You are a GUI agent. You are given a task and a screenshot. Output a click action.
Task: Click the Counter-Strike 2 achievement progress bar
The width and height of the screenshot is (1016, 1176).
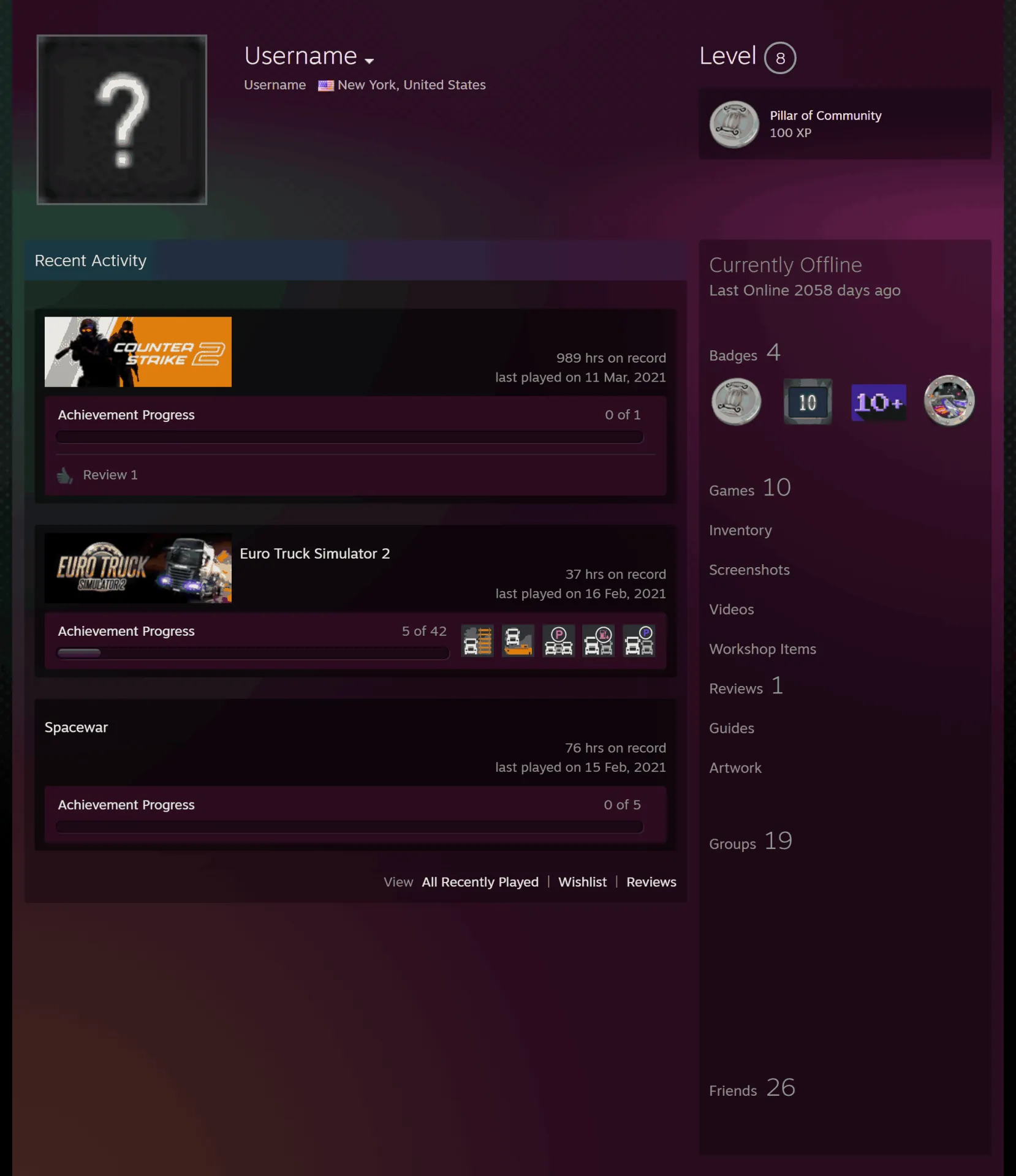pos(349,437)
